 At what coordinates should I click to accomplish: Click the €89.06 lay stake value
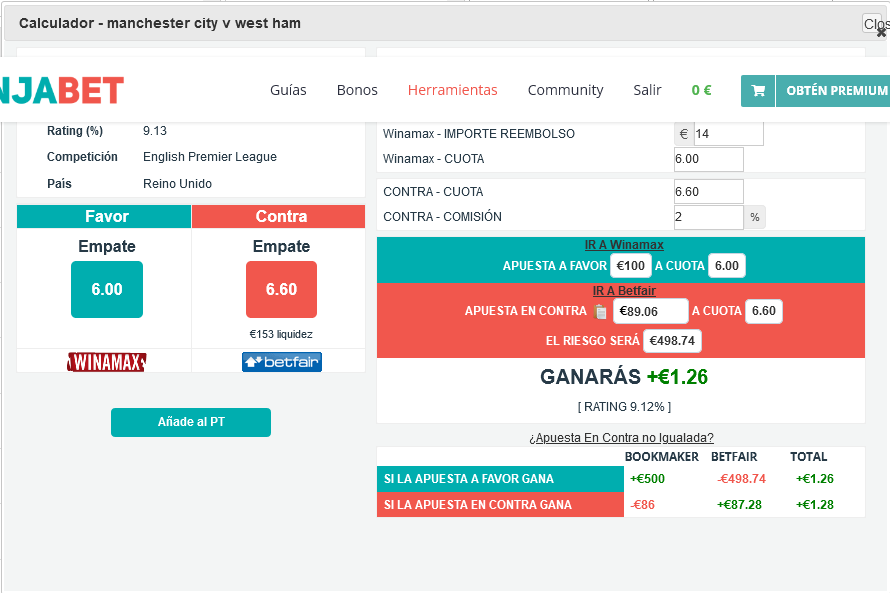tap(650, 311)
